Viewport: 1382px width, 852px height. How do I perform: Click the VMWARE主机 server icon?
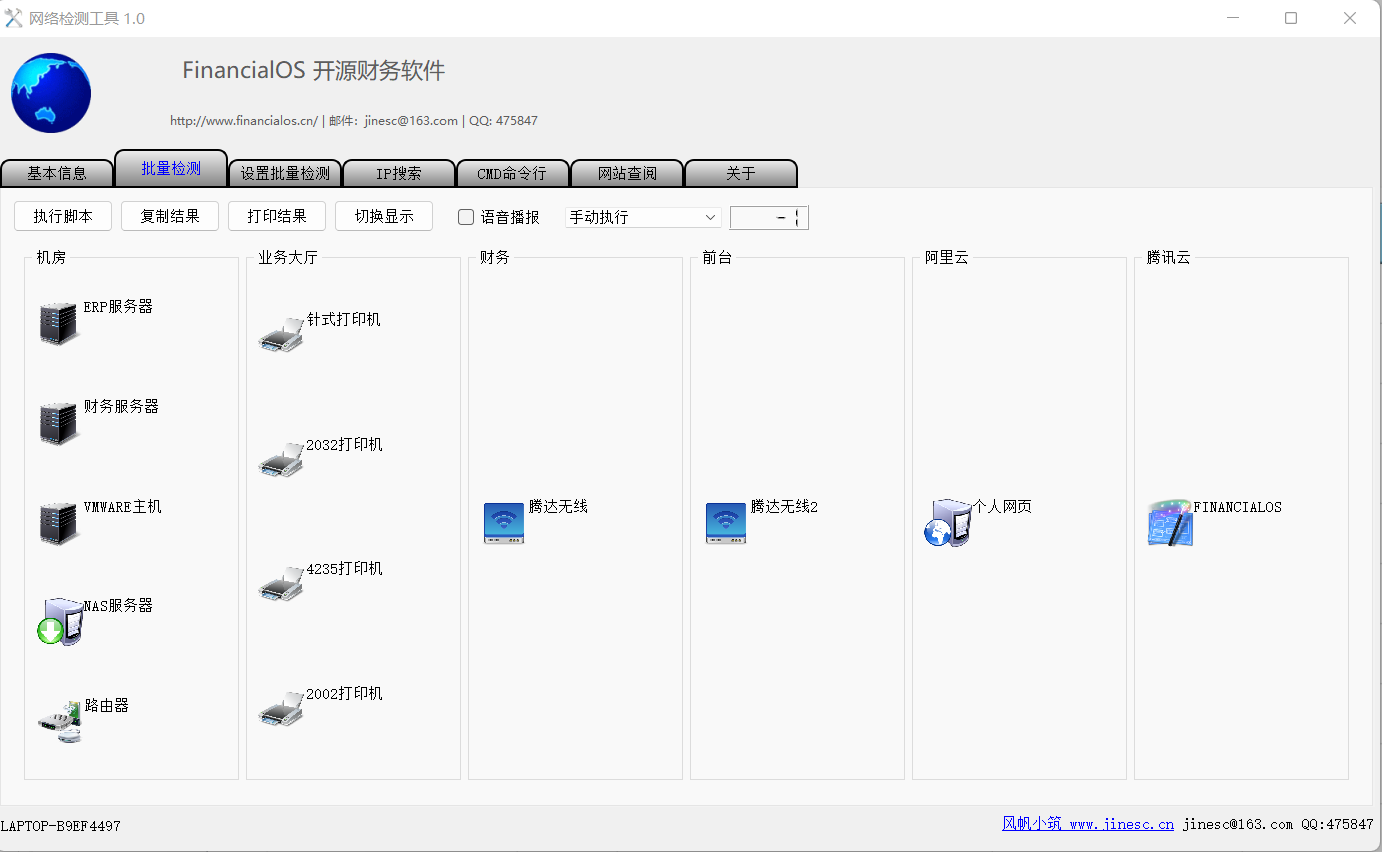tap(59, 524)
